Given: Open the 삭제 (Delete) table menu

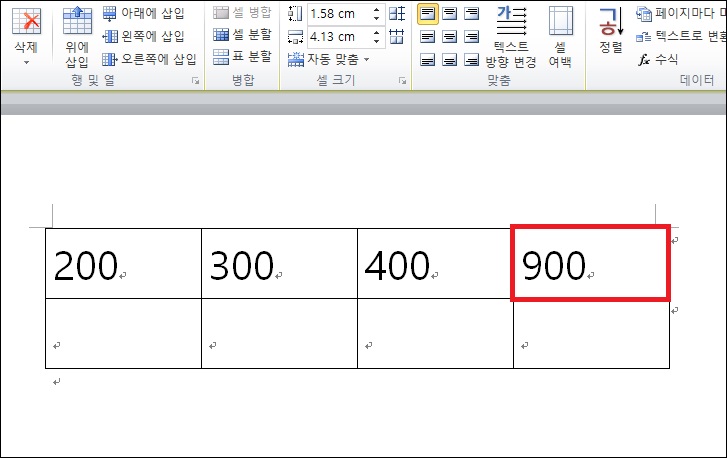Looking at the screenshot, I should 26,36.
